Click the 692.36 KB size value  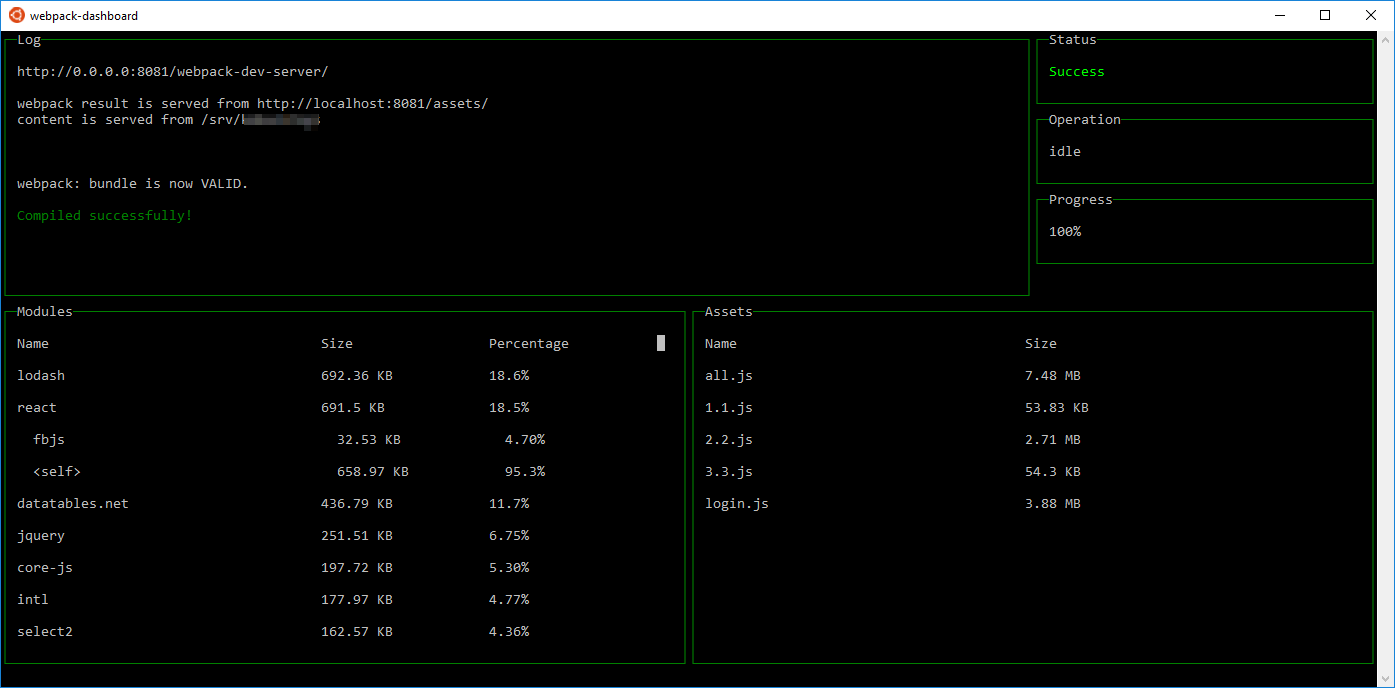tap(357, 376)
